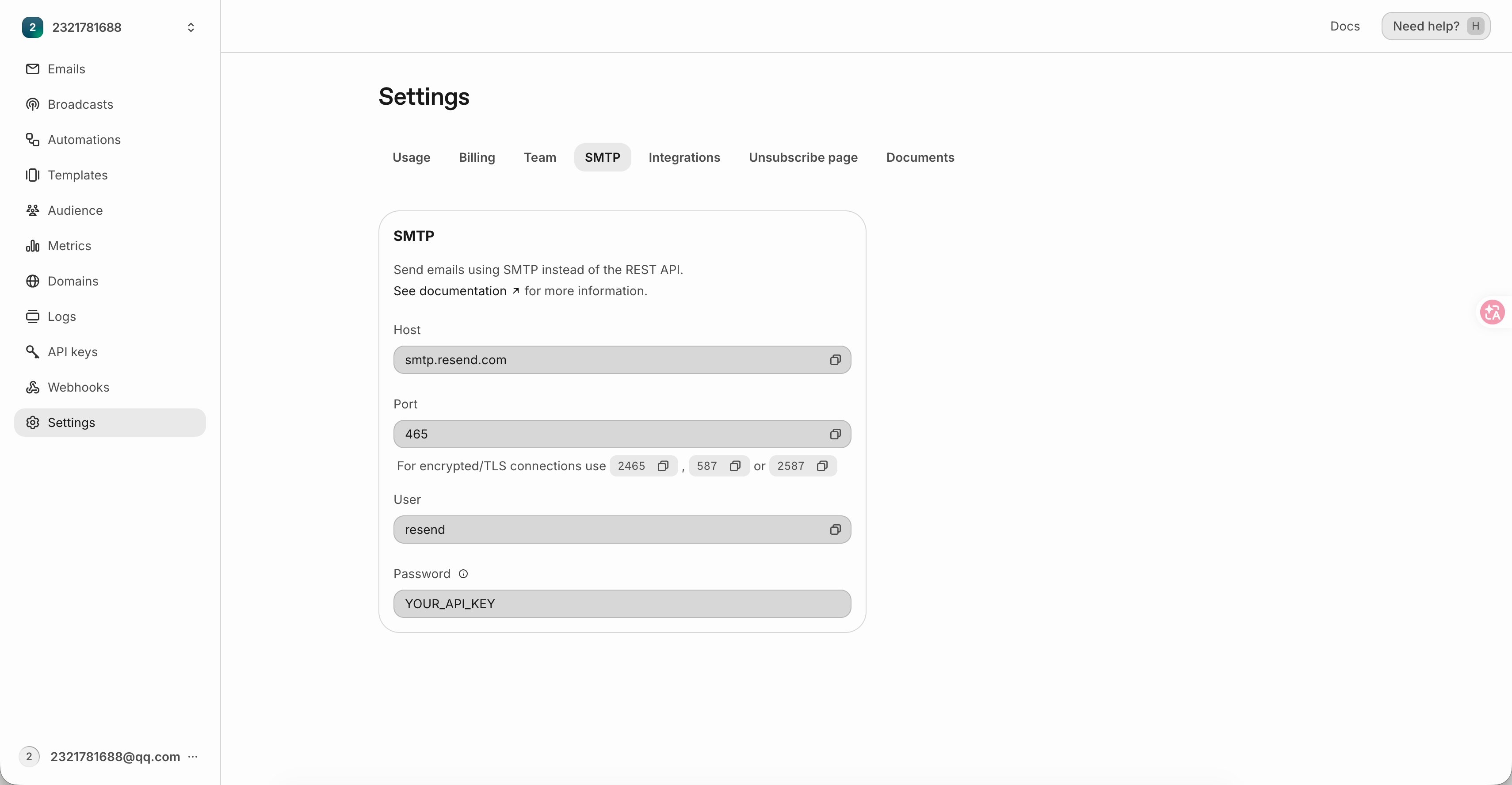
Task: Click the Host field smtp.resend.com
Action: tap(622, 360)
